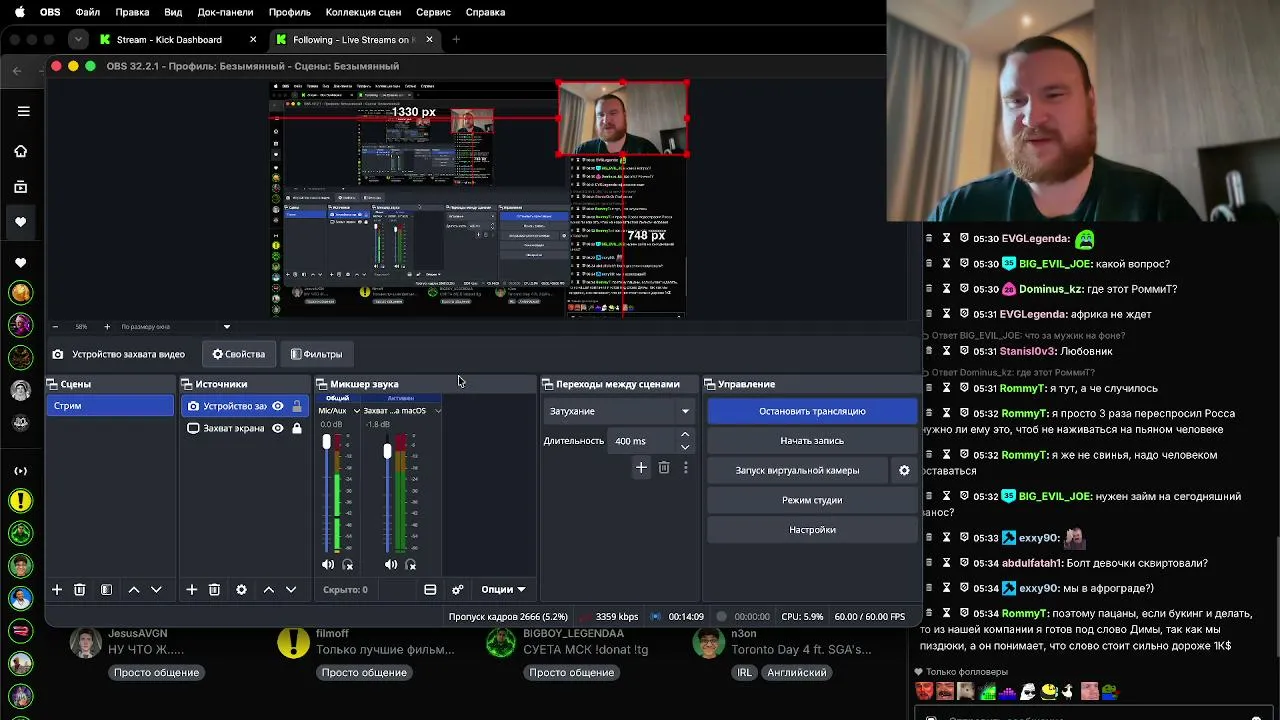This screenshot has width=1280, height=720.
Task: Open virtual camera settings gear
Action: [904, 470]
